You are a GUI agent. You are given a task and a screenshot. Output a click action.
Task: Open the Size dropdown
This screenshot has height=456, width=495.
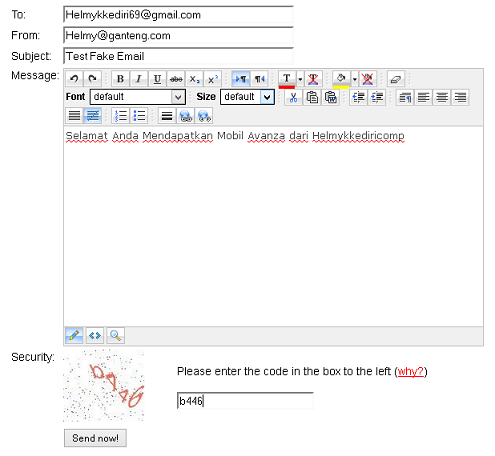pyautogui.click(x=247, y=97)
